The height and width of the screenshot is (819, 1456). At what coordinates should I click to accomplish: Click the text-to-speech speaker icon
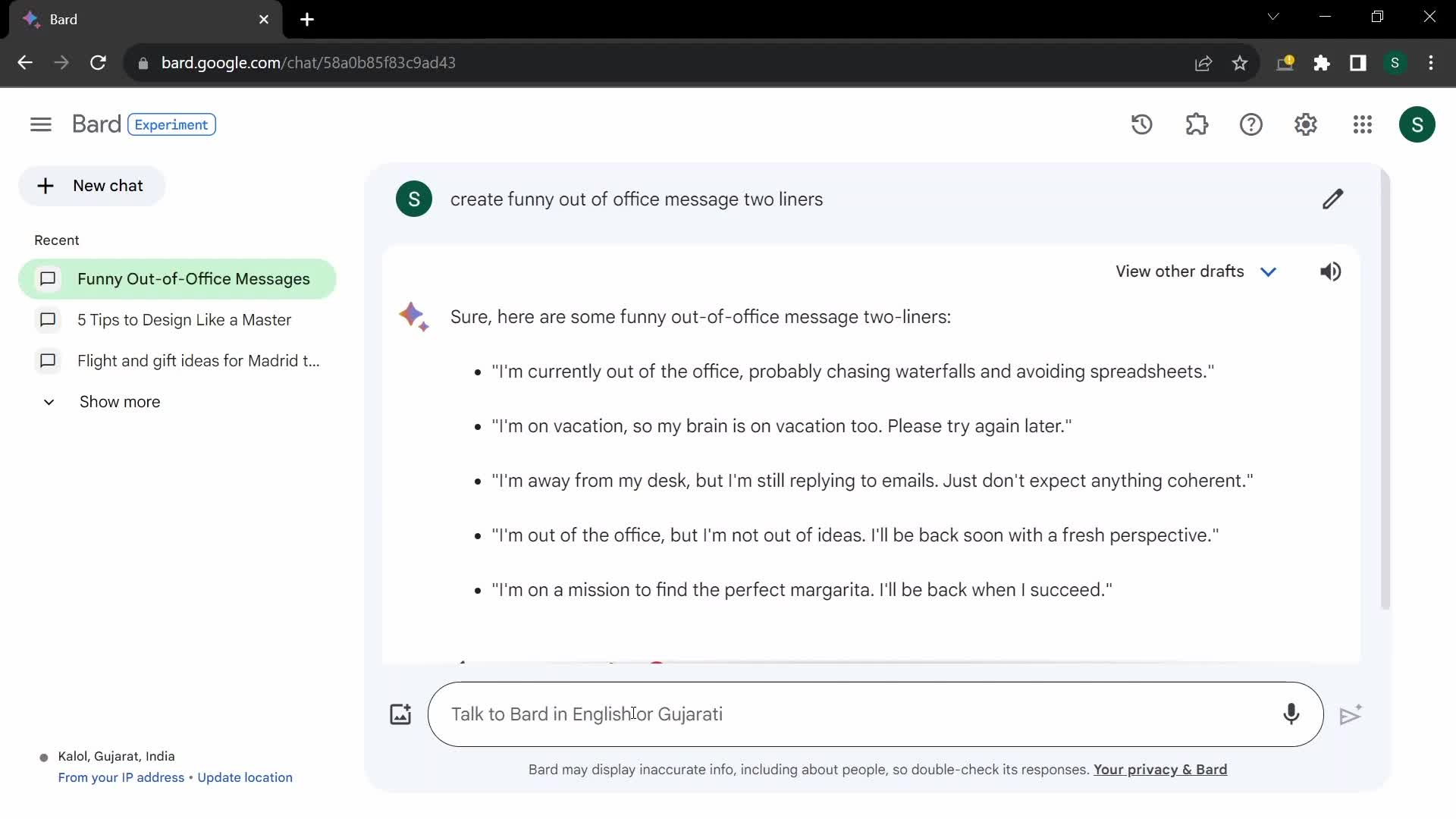pos(1330,271)
